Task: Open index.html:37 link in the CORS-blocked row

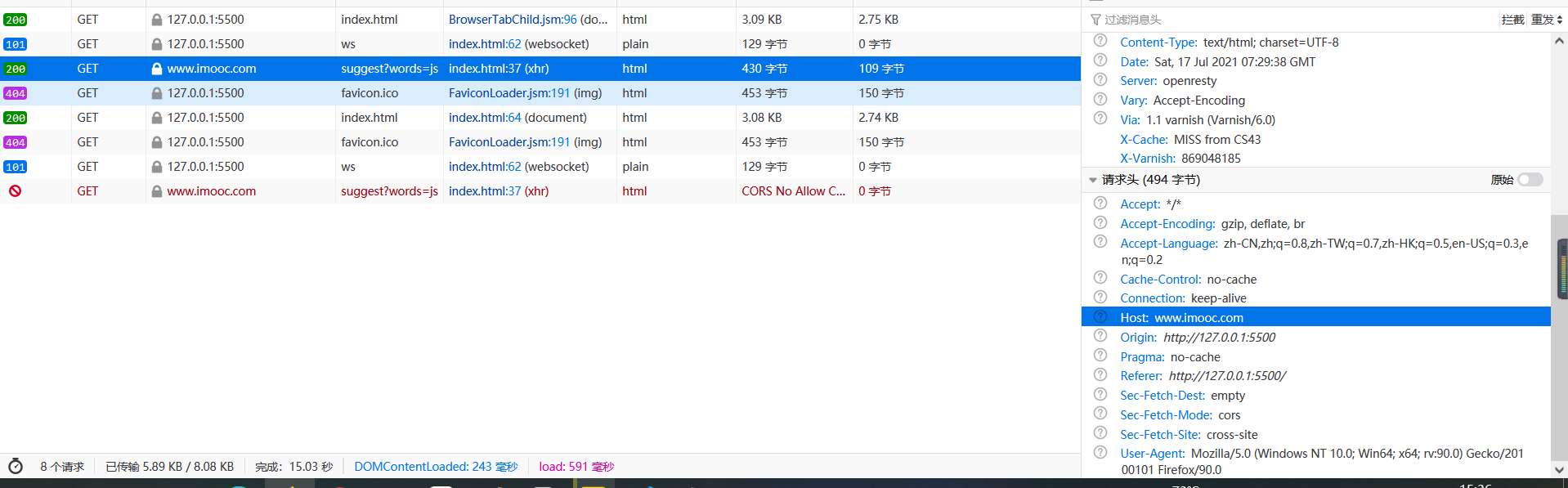Action: [485, 191]
